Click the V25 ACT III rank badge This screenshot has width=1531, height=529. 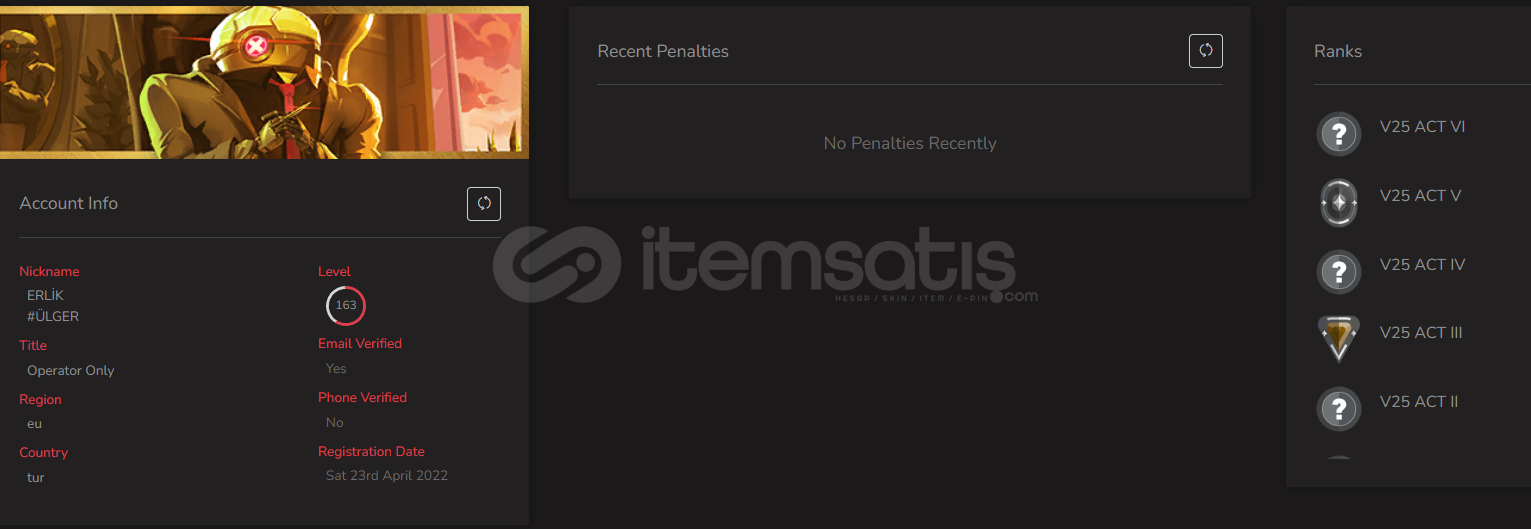point(1339,339)
